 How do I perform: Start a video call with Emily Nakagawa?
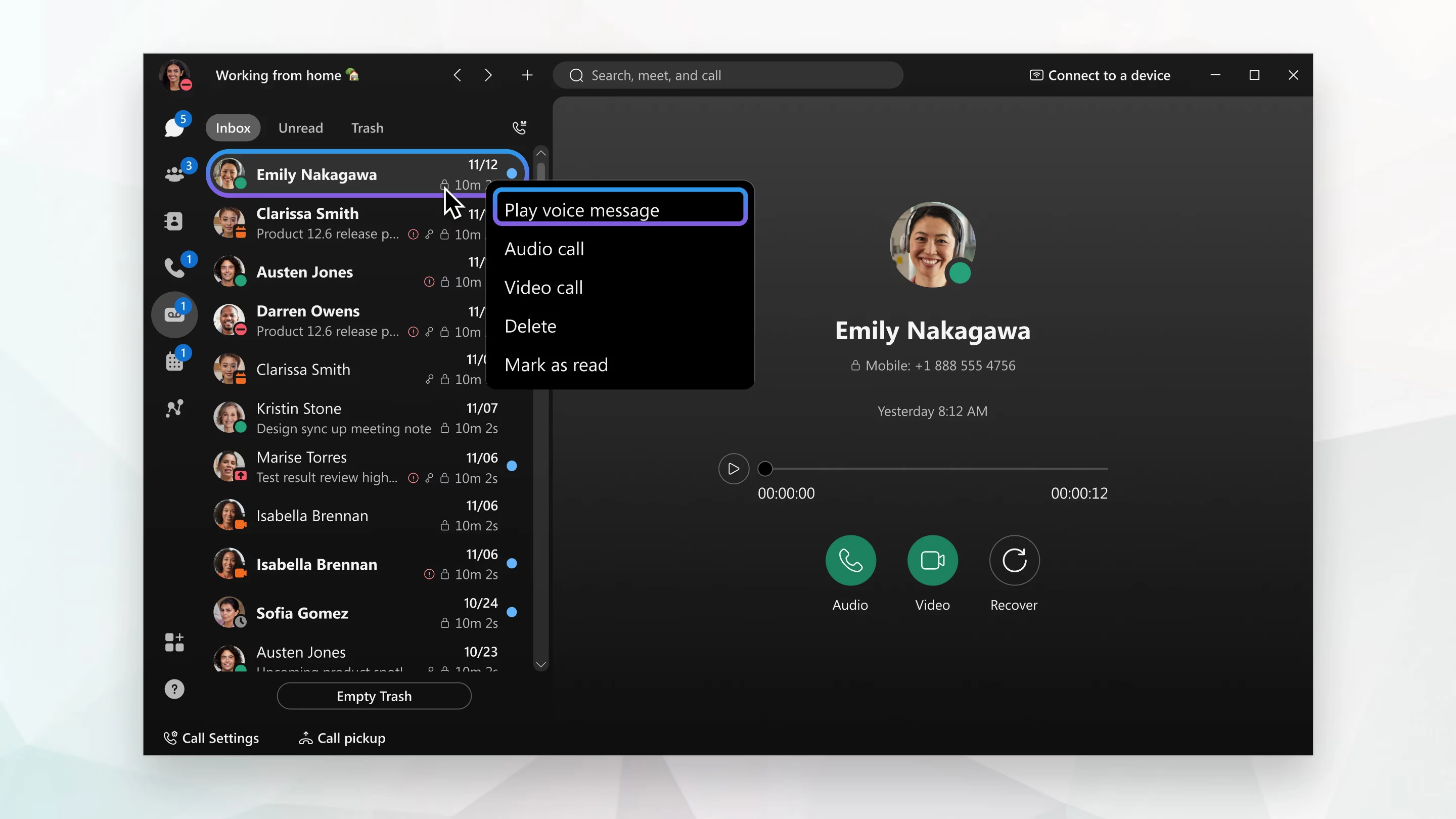point(932,560)
